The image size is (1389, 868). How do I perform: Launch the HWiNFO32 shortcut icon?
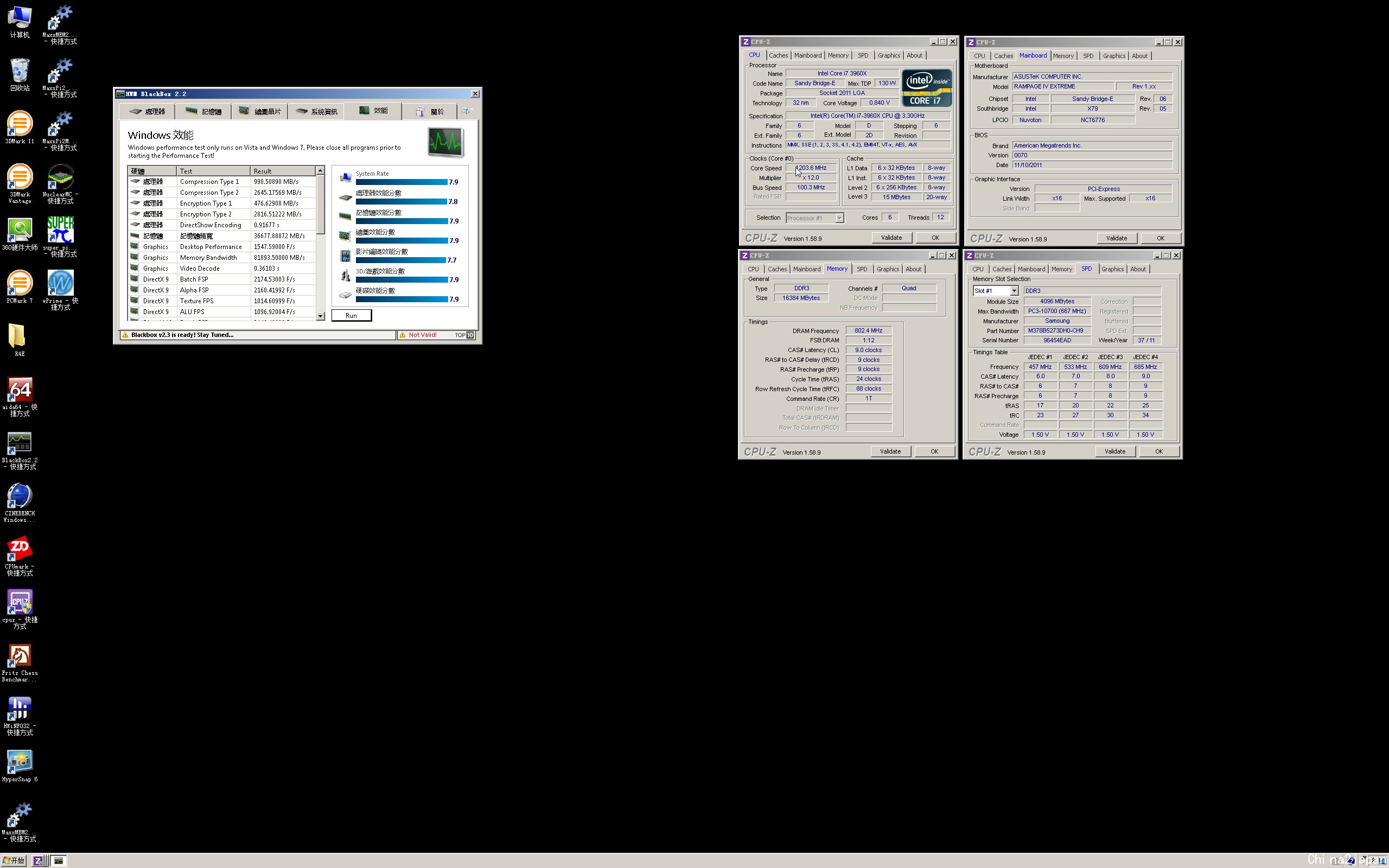20,716
